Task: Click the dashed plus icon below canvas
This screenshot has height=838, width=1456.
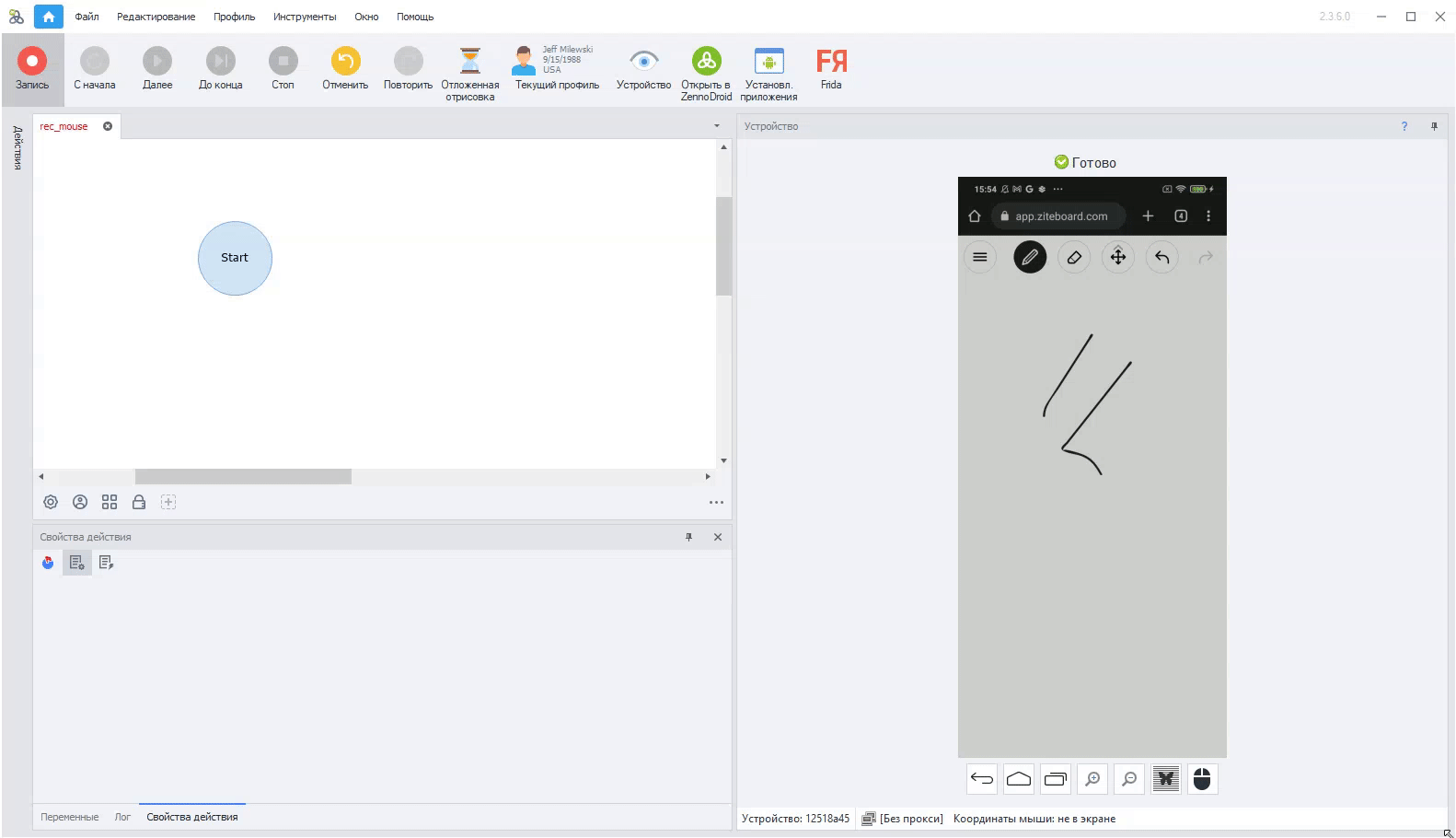Action: tap(168, 502)
